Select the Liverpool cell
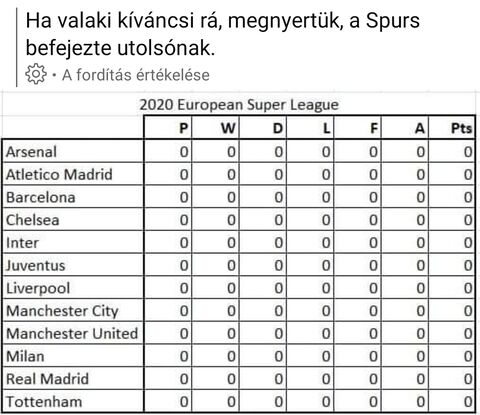 click(x=73, y=288)
